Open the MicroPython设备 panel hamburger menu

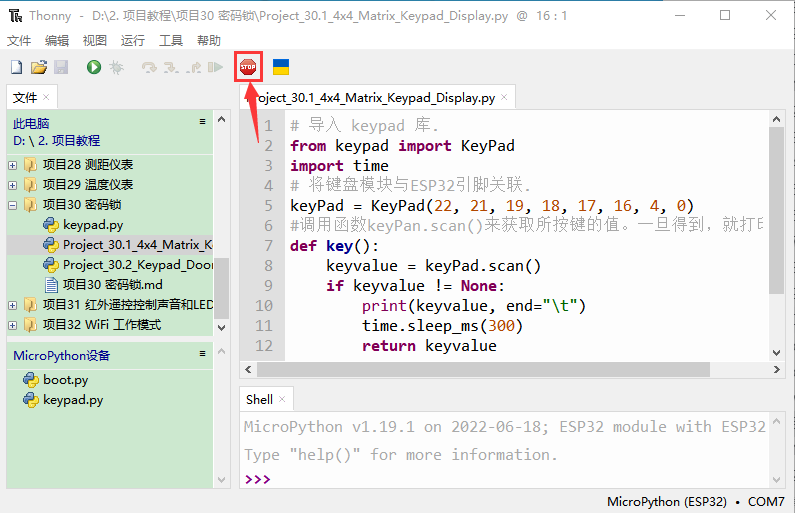click(x=202, y=354)
